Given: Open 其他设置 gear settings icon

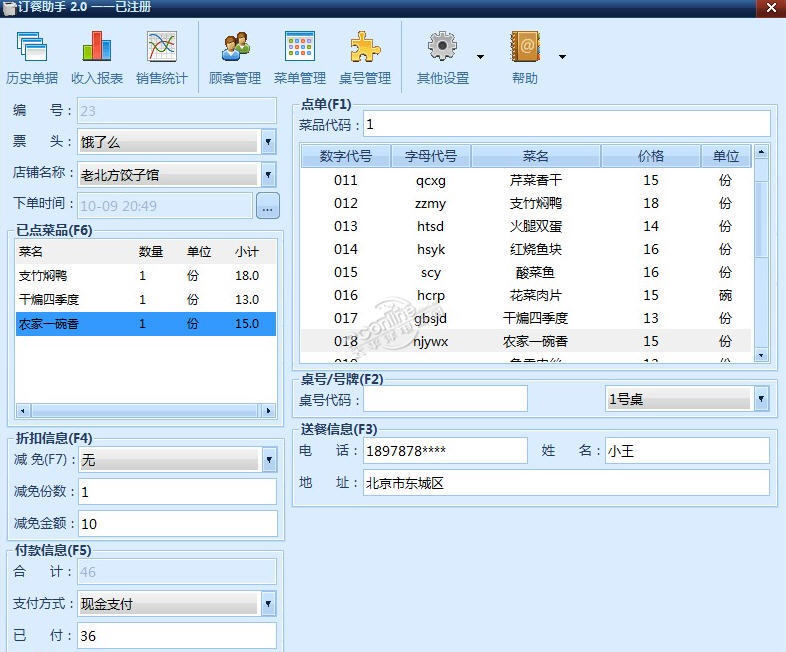Looking at the screenshot, I should point(442,47).
